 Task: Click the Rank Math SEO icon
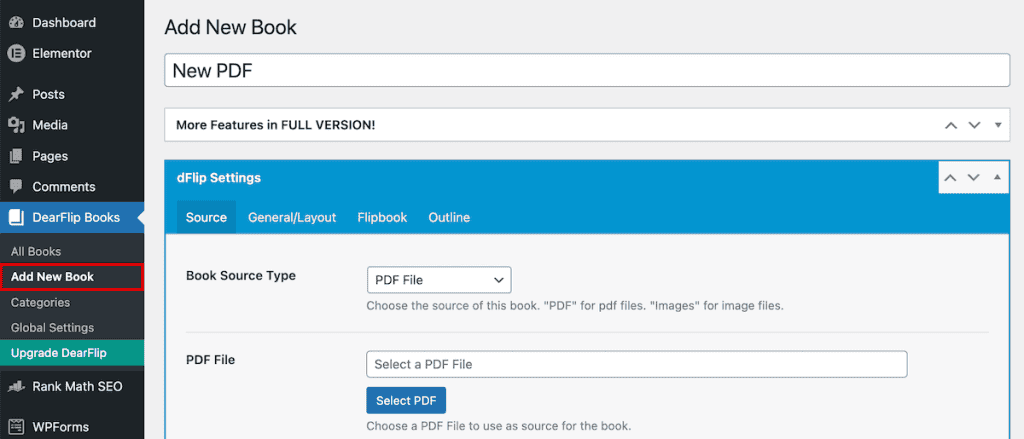click(16, 387)
